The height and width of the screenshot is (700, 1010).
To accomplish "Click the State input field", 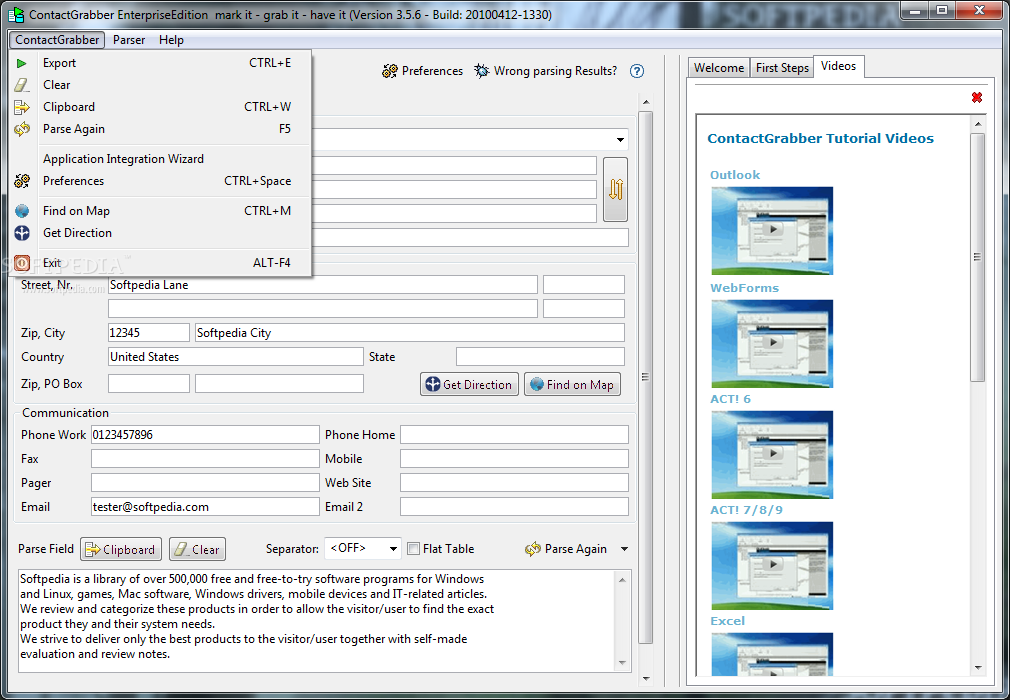I will click(540, 357).
